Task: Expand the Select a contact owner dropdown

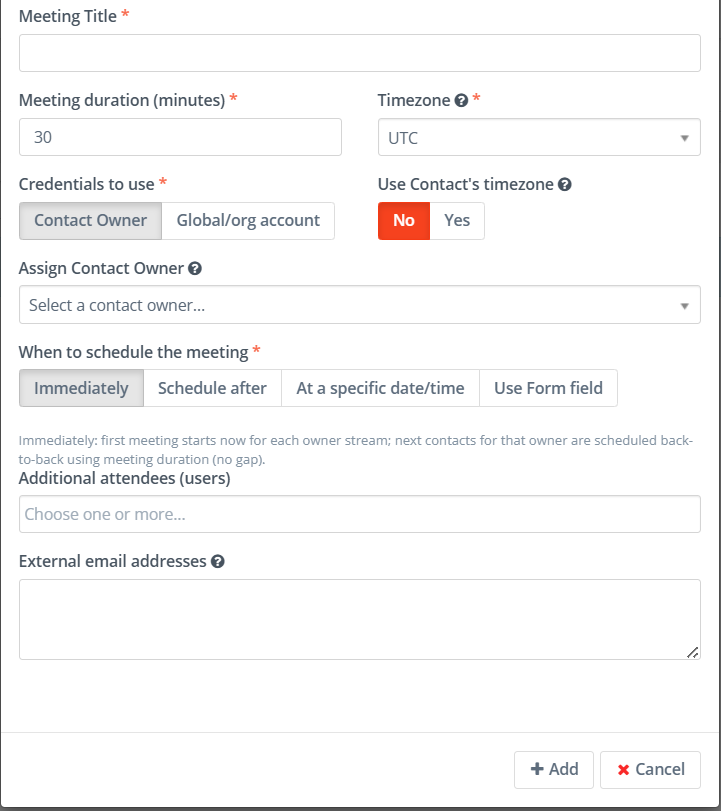Action: [360, 305]
